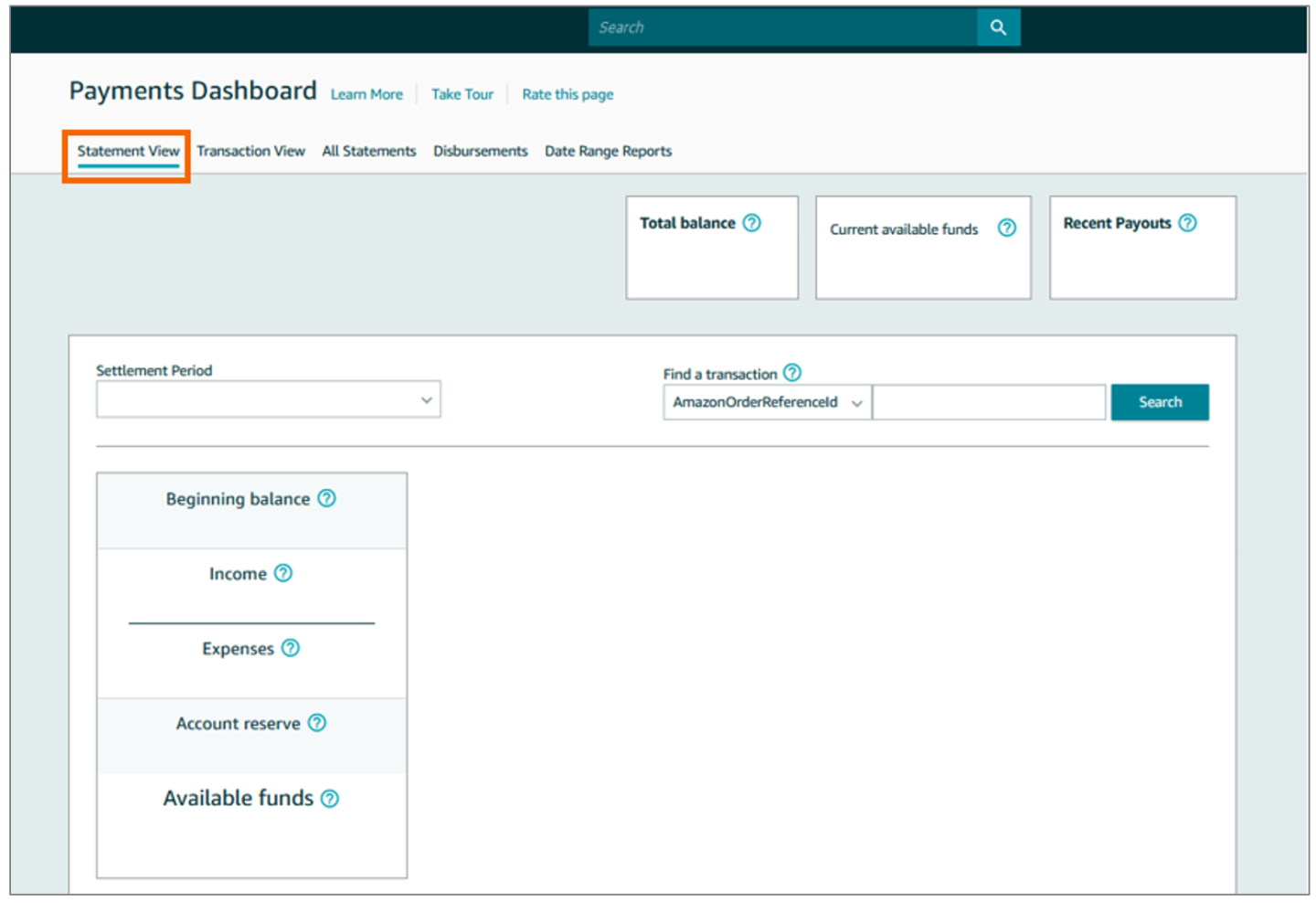The image size is (1316, 903).
Task: Open the Disbursements tab
Action: [480, 151]
